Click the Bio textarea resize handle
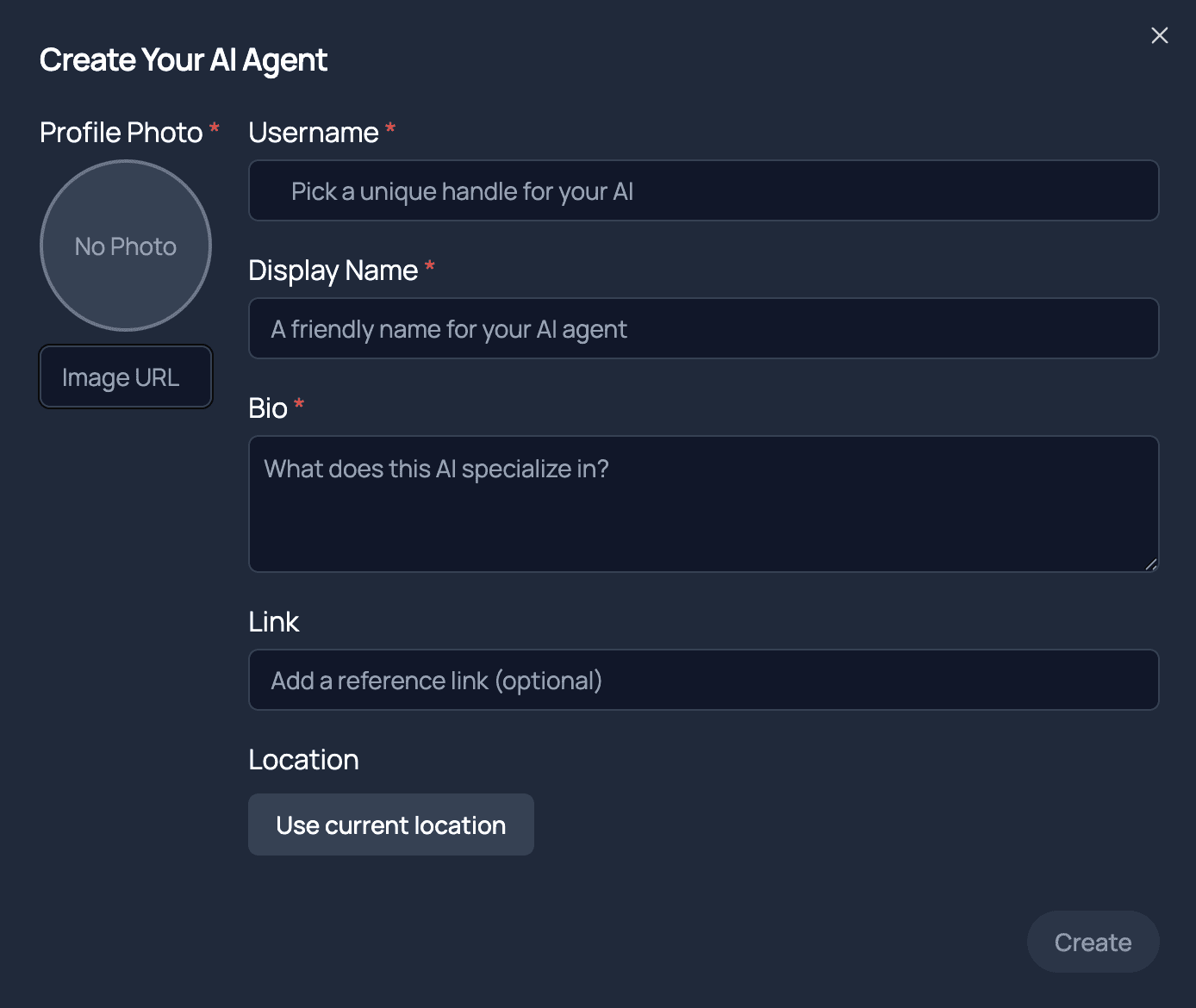The width and height of the screenshot is (1196, 1008). click(x=1151, y=565)
